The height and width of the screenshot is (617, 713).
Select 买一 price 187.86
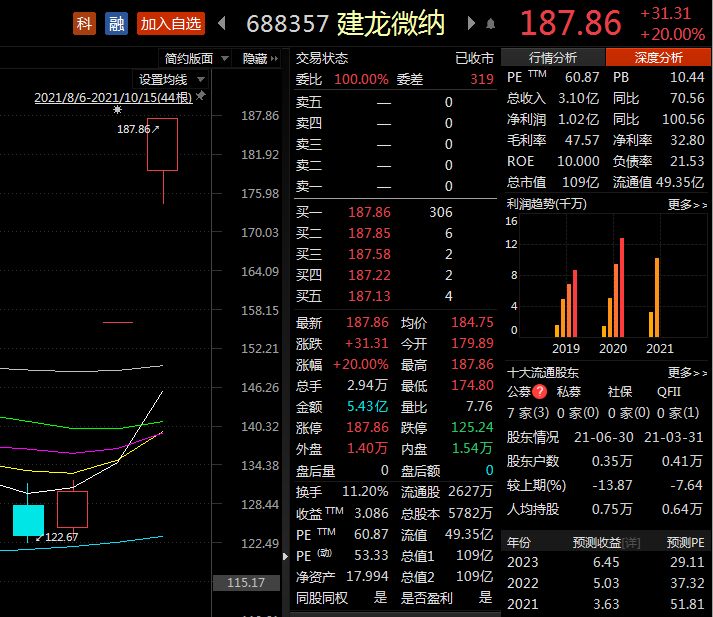click(x=369, y=212)
